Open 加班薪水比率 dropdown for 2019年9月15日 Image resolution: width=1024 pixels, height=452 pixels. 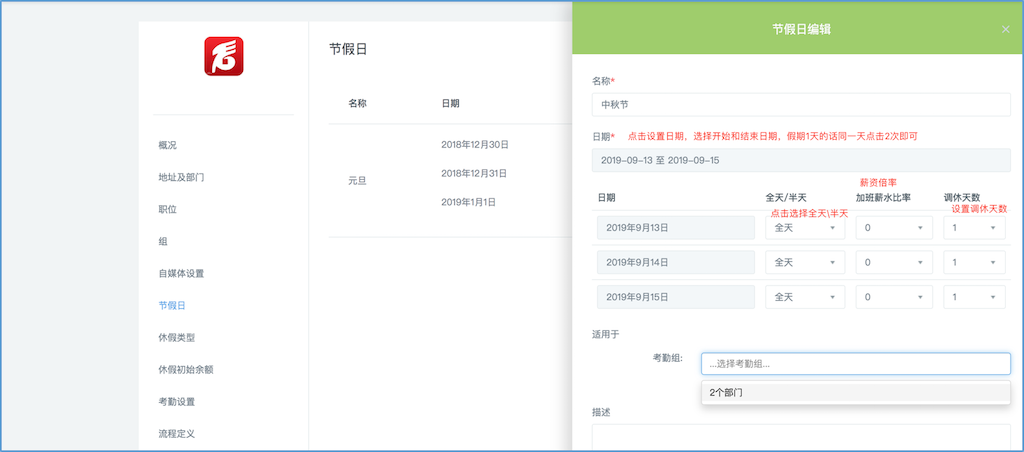tap(894, 297)
